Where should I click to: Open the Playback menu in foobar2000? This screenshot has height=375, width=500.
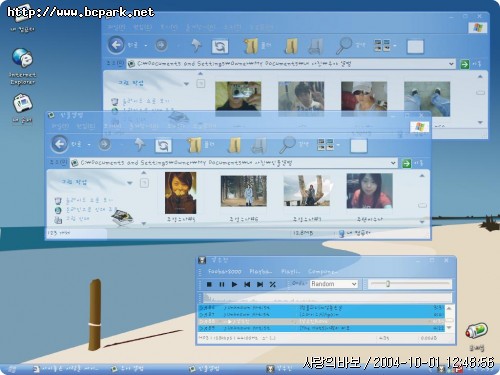(261, 272)
